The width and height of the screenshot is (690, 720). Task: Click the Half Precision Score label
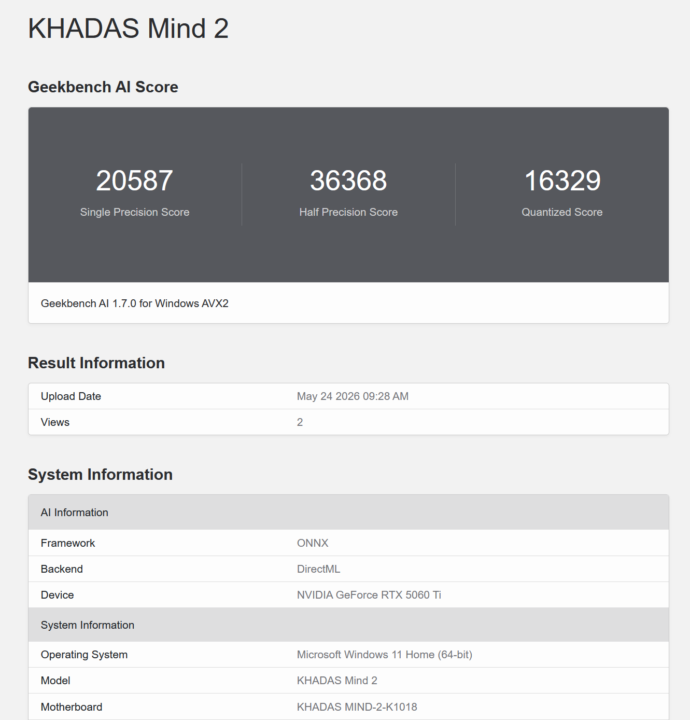pyautogui.click(x=348, y=212)
